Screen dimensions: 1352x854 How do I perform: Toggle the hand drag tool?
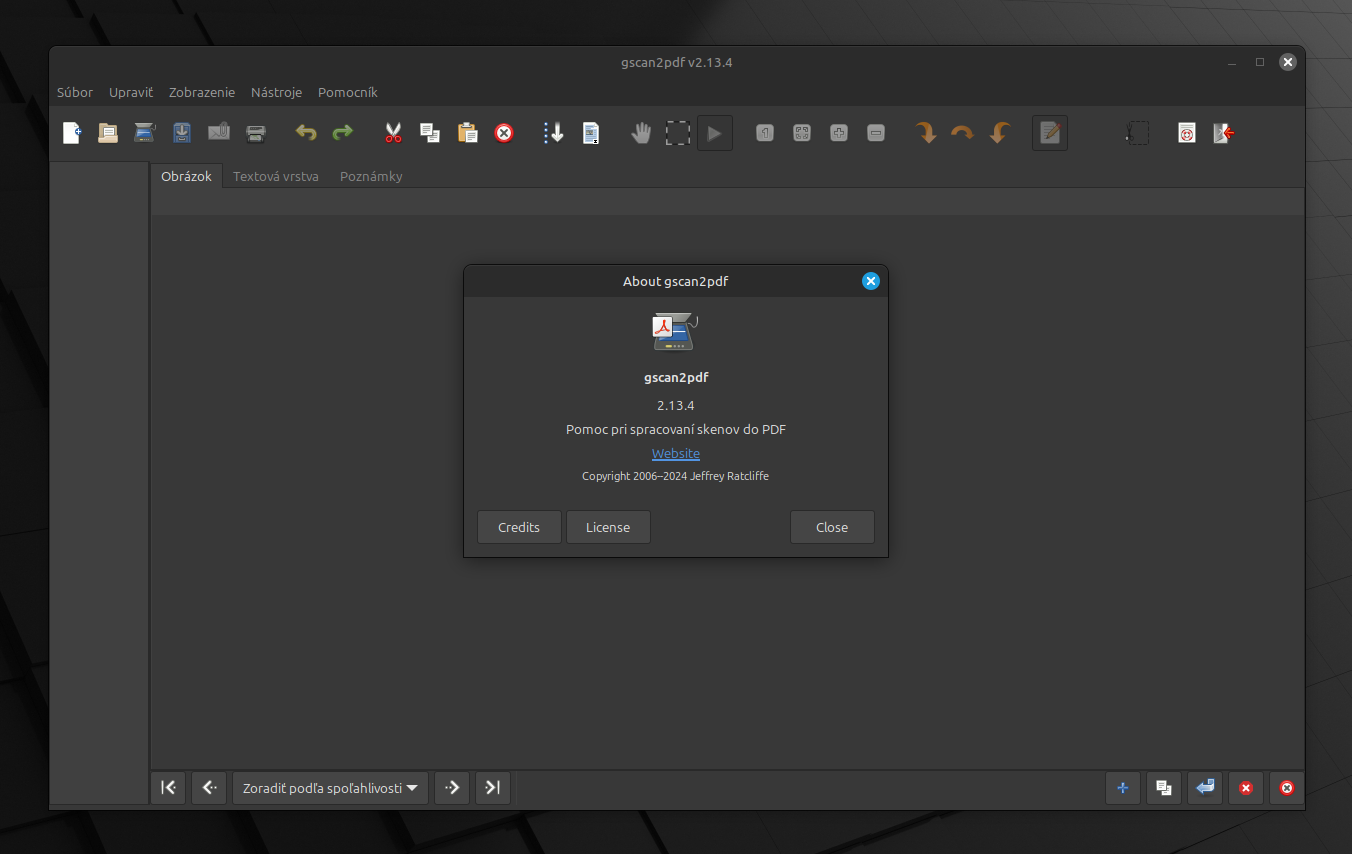[641, 133]
